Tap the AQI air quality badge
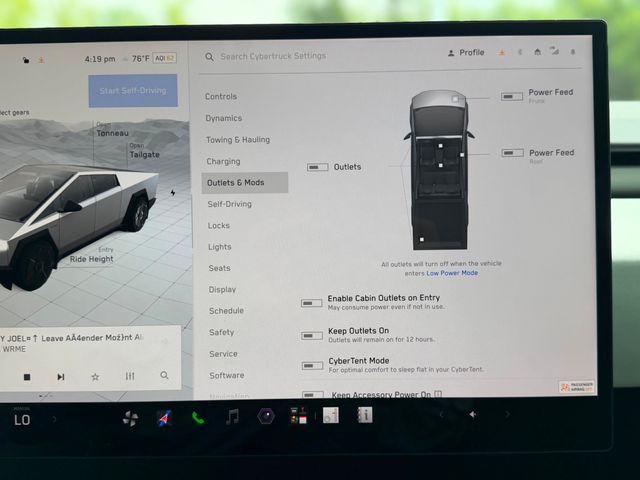Viewport: 640px width, 480px height. pos(164,58)
